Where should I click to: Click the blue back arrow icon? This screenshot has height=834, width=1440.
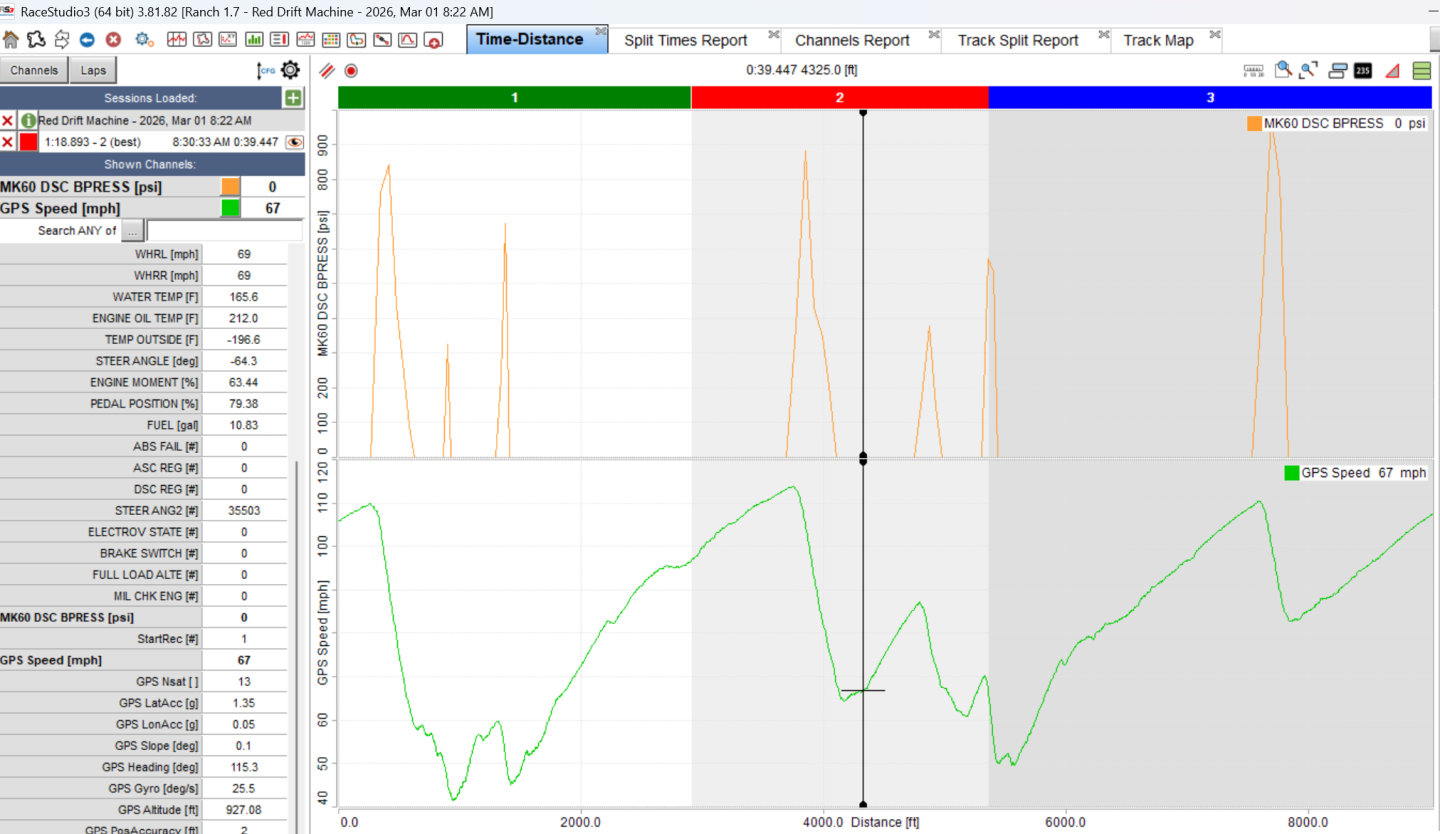coord(87,40)
